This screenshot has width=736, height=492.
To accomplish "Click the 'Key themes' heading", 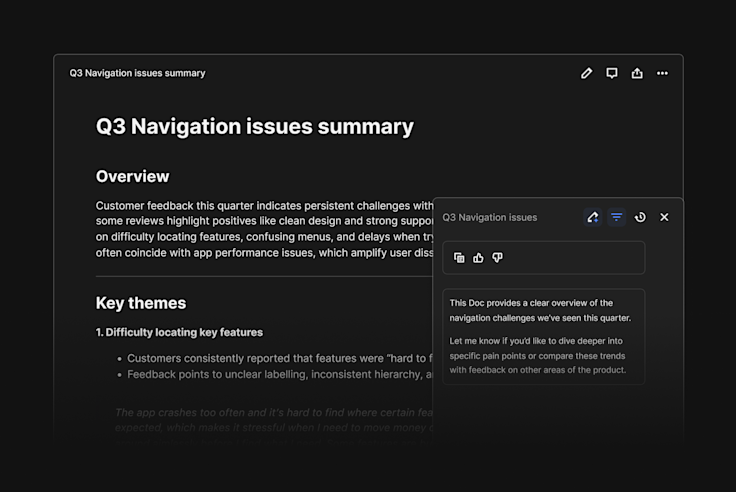I will (x=141, y=303).
